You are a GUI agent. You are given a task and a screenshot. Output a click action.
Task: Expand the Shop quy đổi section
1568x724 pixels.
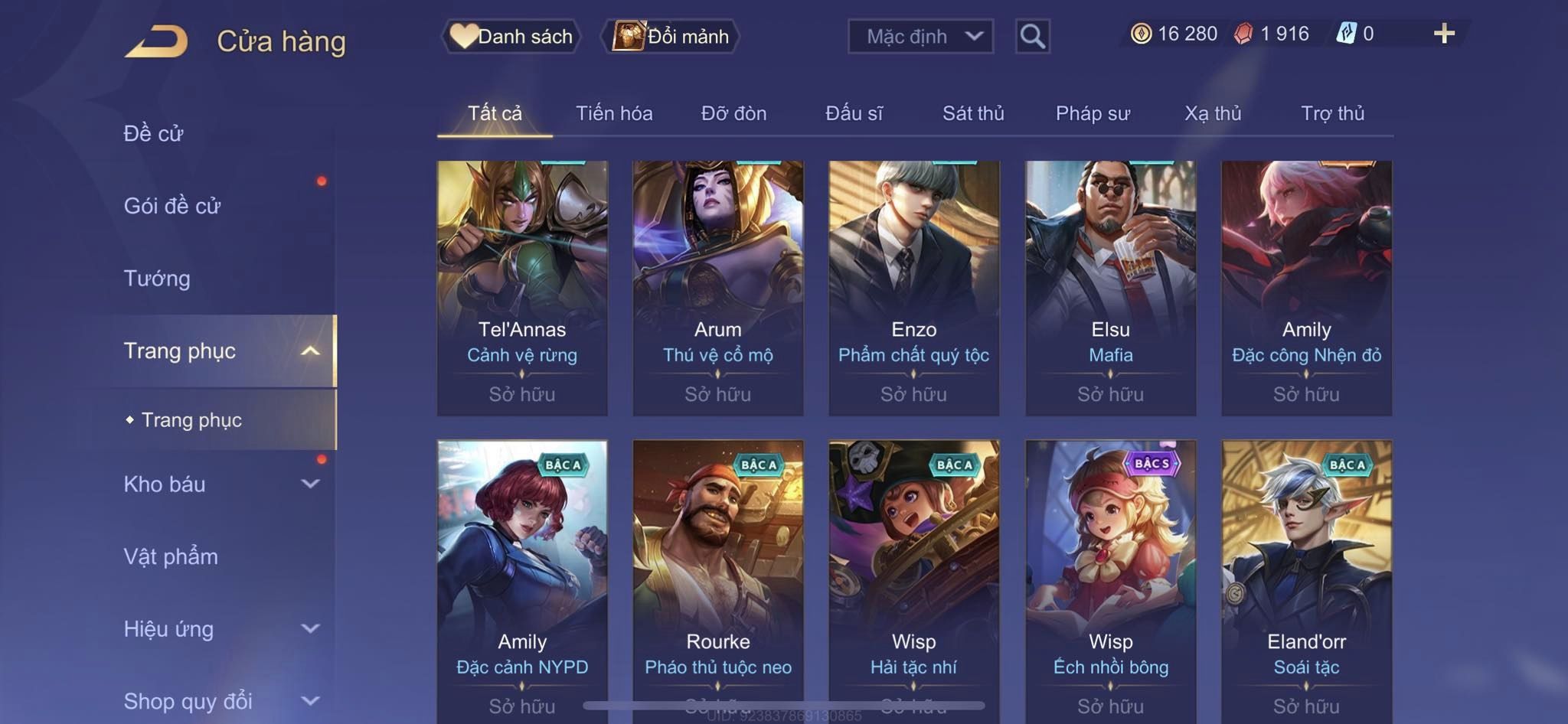(x=310, y=701)
